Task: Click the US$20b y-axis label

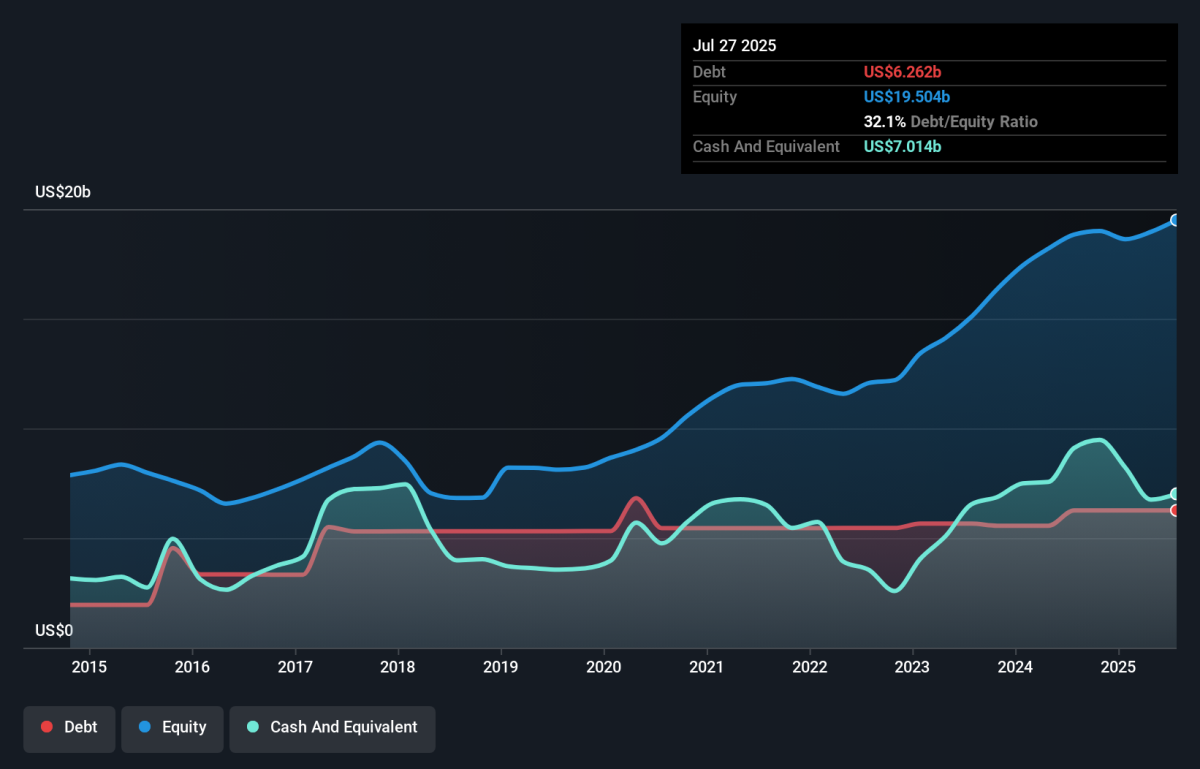Action: [63, 192]
